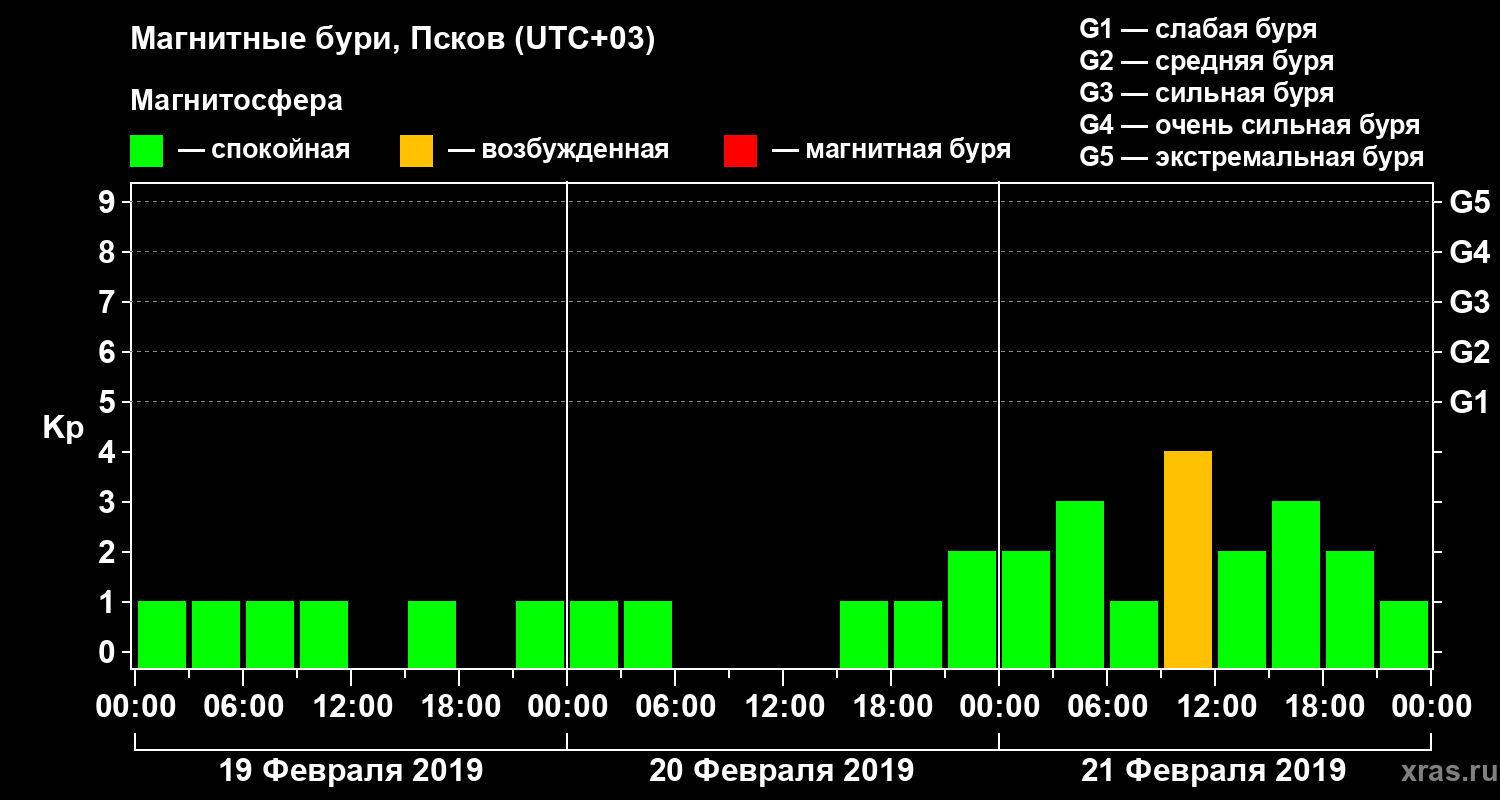Screen dimensions: 1500x800
Task: Click the 18:00 time label under 21 February
Action: pos(1323,707)
